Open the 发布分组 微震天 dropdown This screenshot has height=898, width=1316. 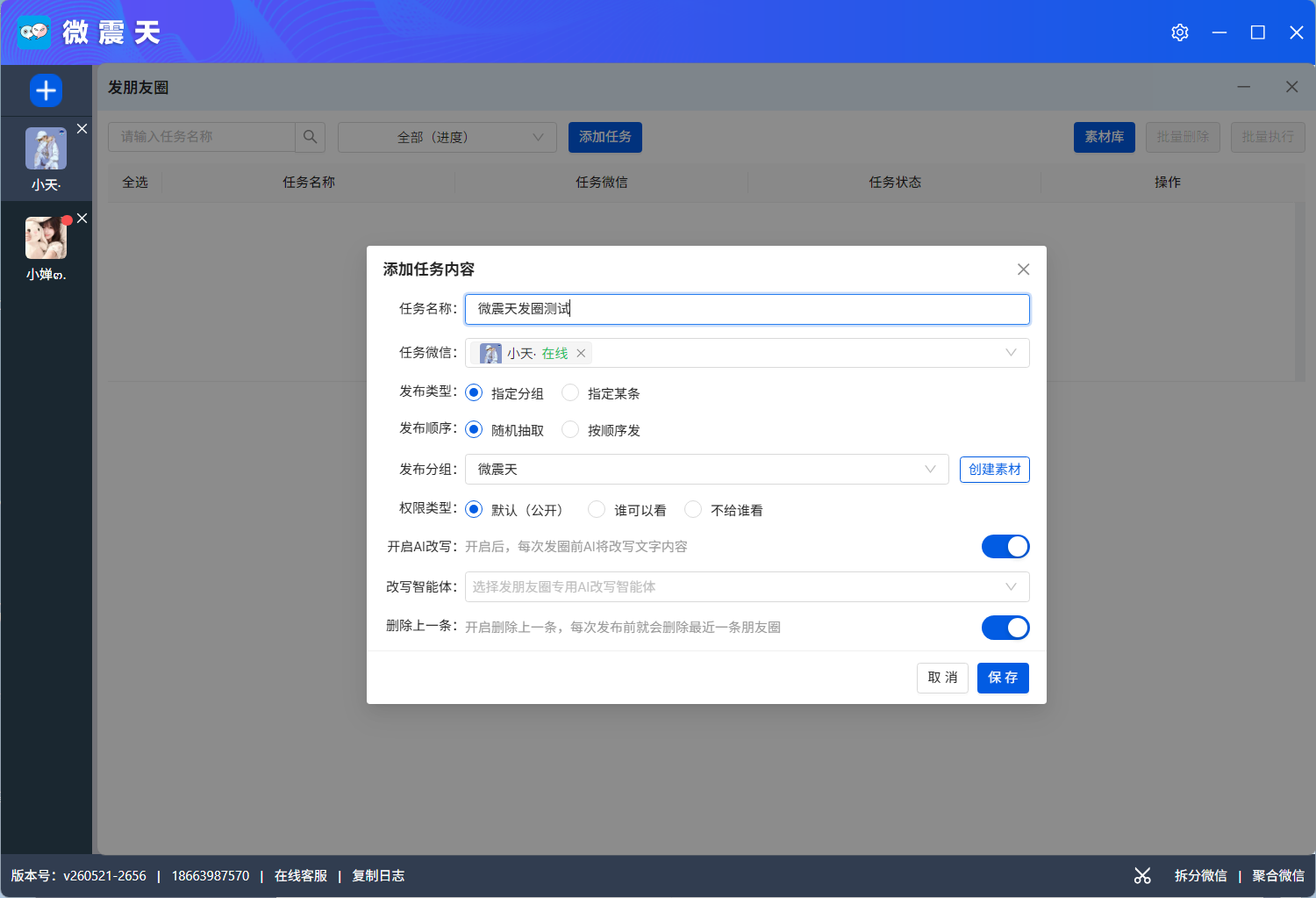(x=707, y=469)
